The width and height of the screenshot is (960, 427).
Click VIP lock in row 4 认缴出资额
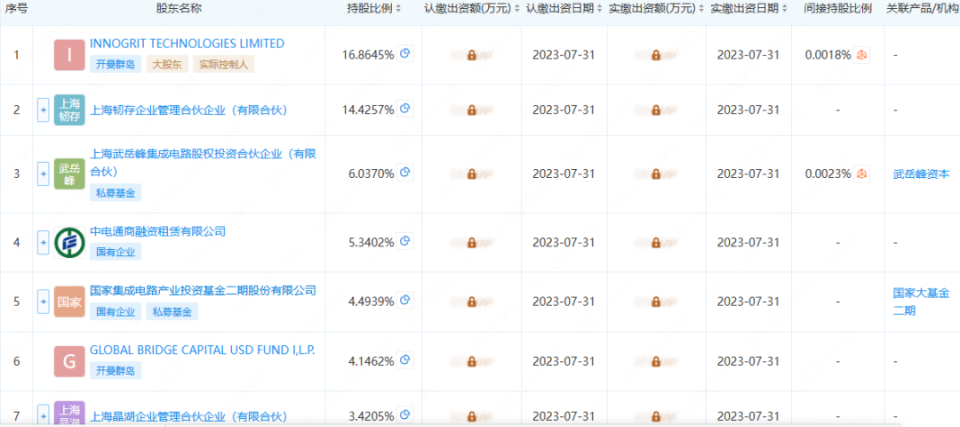coord(471,243)
